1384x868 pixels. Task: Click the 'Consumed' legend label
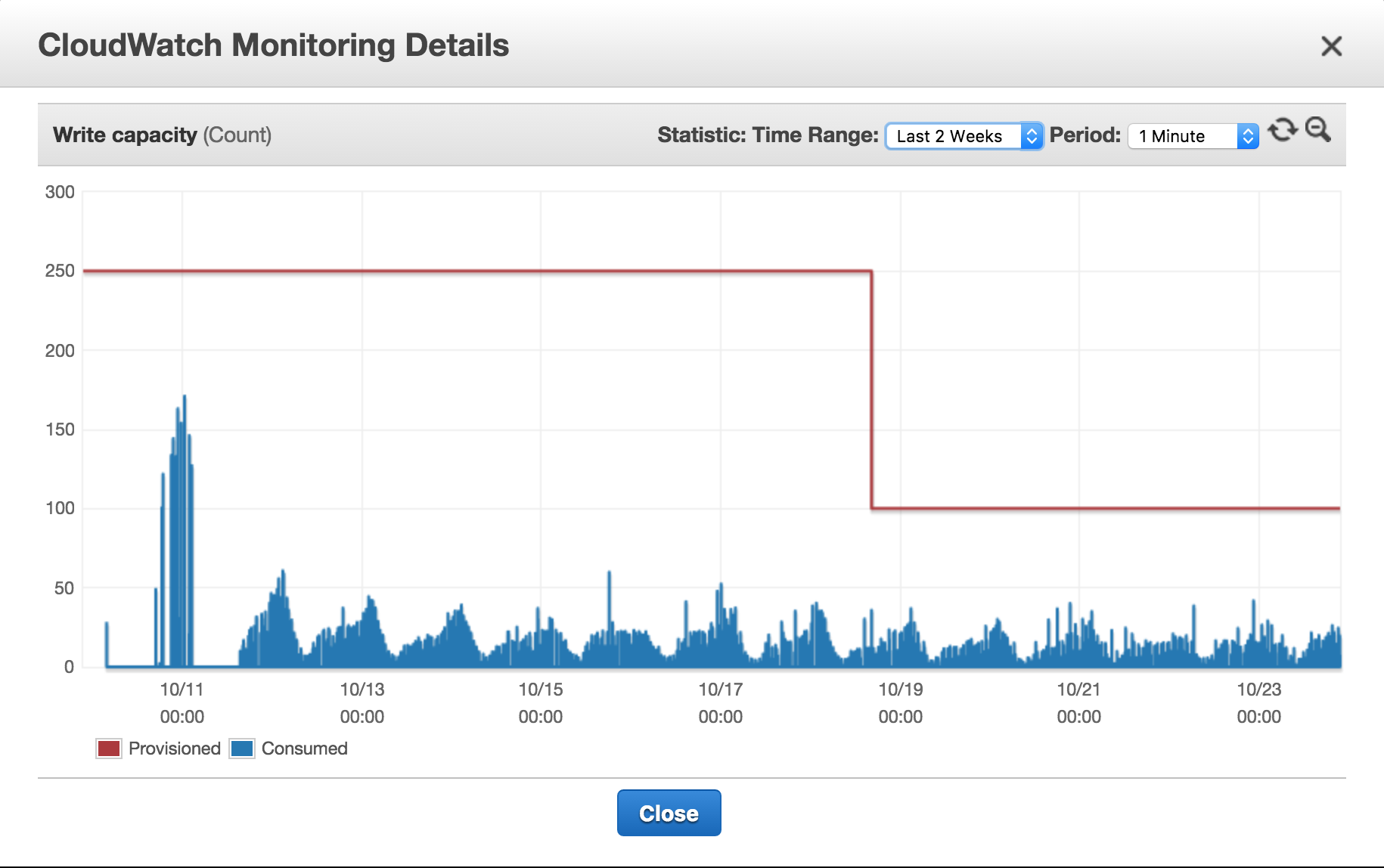pyautogui.click(x=305, y=749)
